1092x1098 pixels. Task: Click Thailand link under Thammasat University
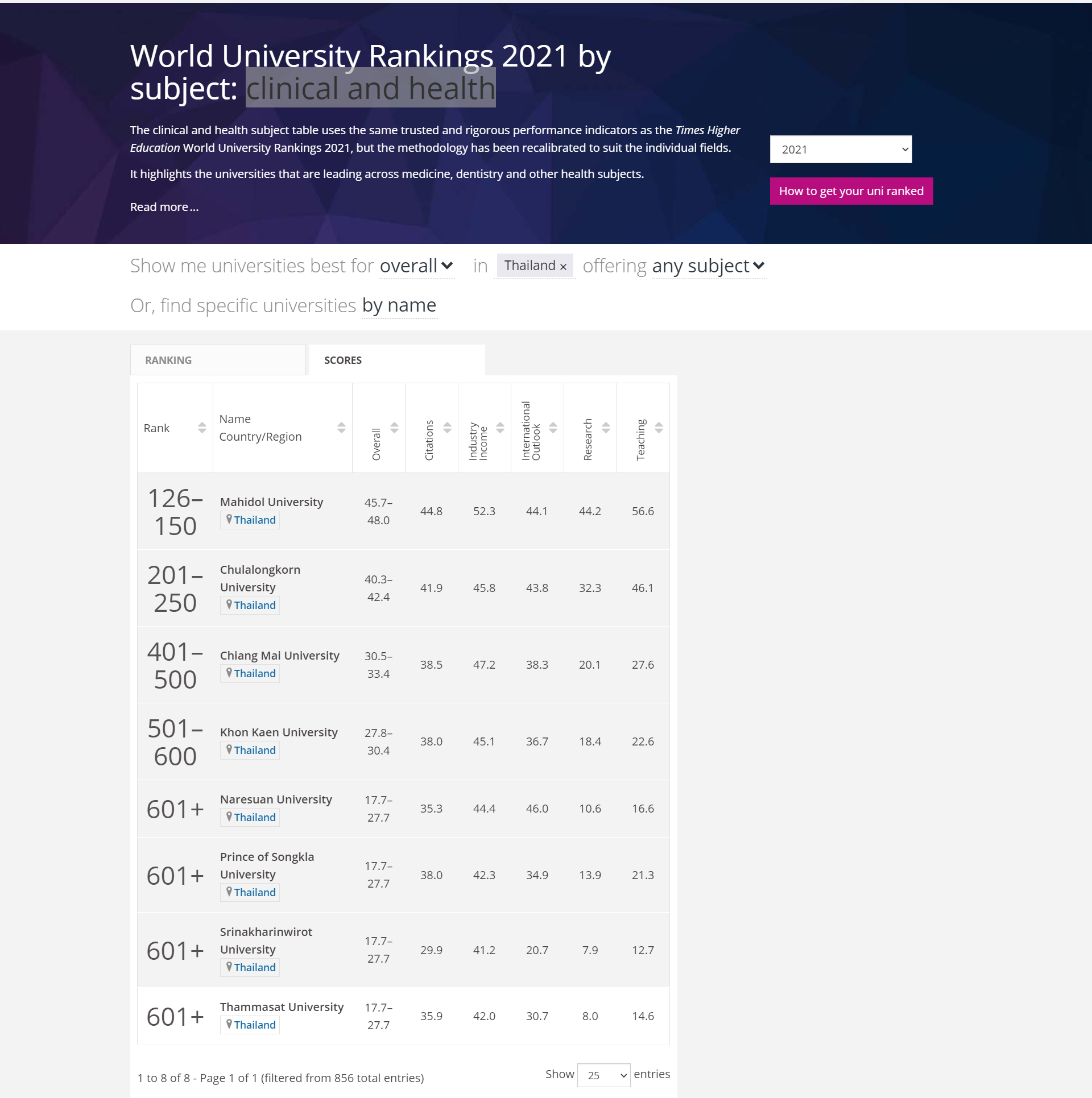coord(255,1025)
